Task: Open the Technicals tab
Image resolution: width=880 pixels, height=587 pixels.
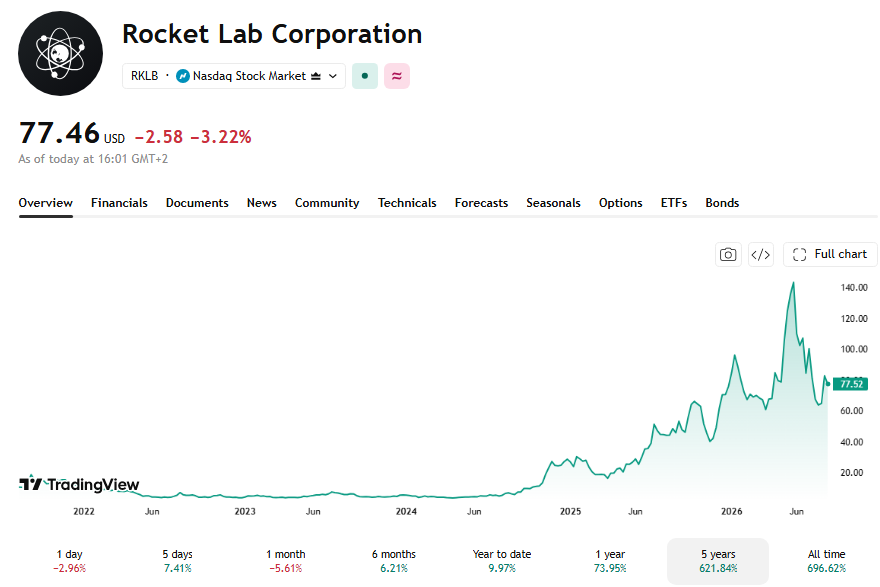Action: pyautogui.click(x=407, y=203)
